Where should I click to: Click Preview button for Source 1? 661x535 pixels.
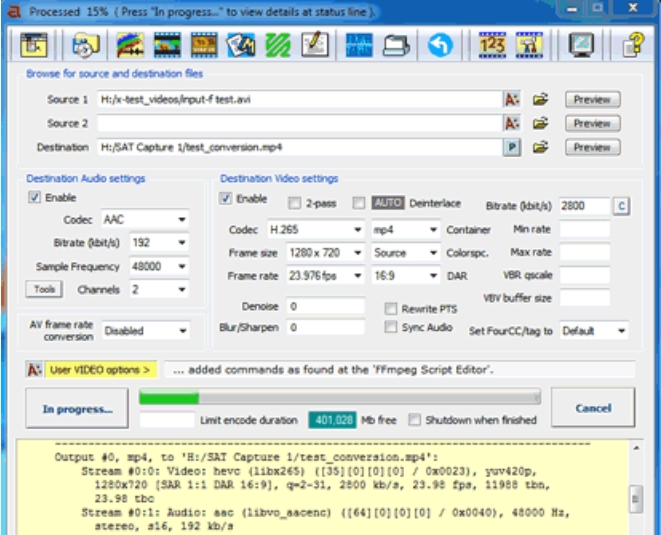point(592,99)
